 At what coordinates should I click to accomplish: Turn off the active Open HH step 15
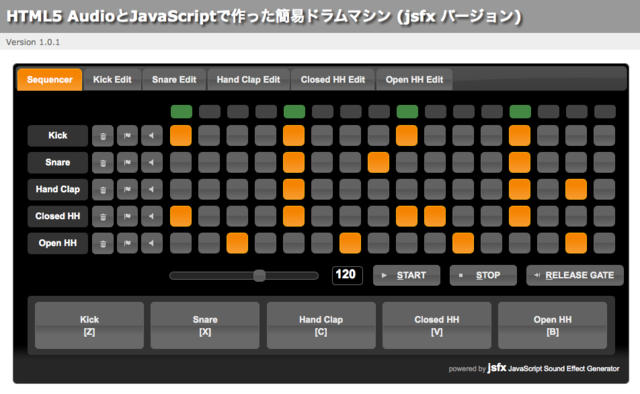[576, 243]
